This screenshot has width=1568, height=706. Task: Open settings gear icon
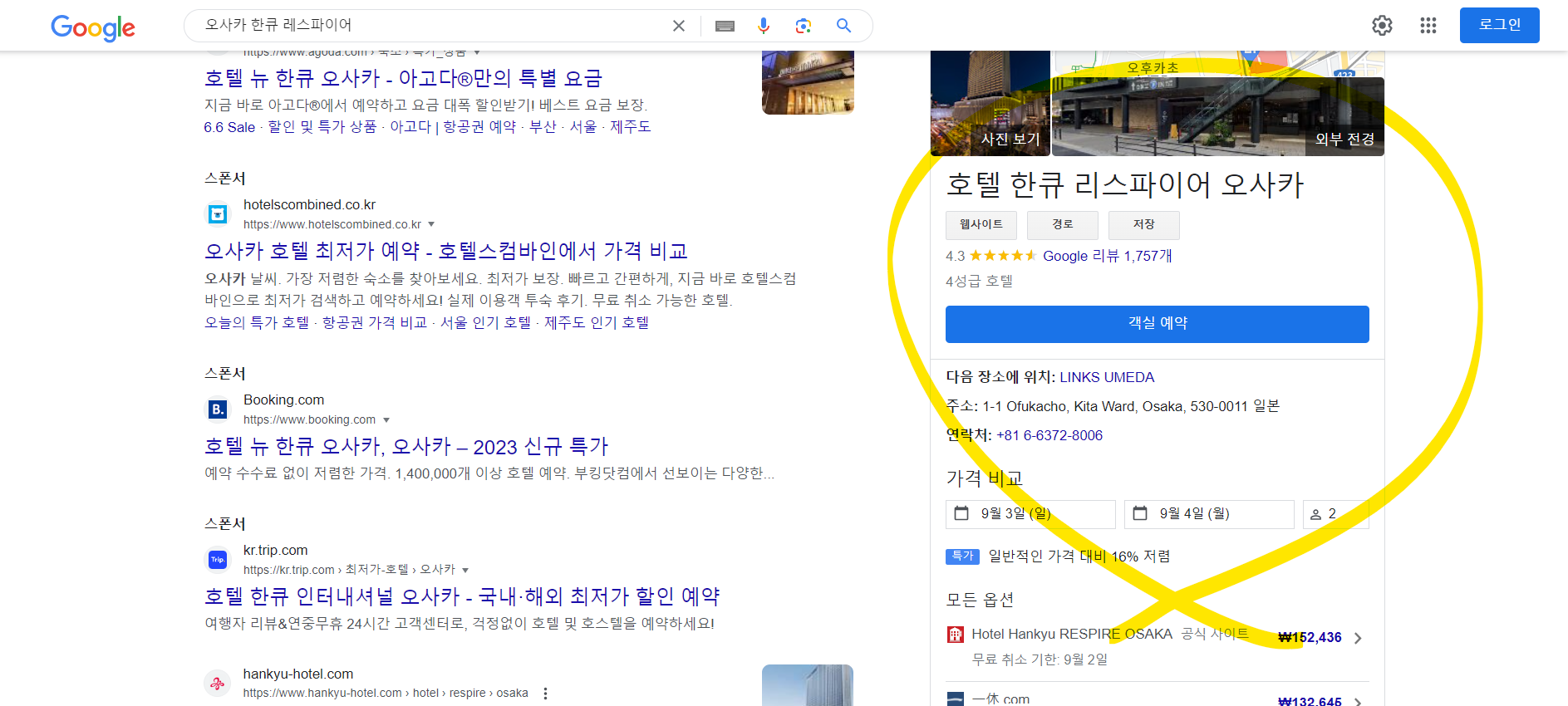tap(1382, 26)
